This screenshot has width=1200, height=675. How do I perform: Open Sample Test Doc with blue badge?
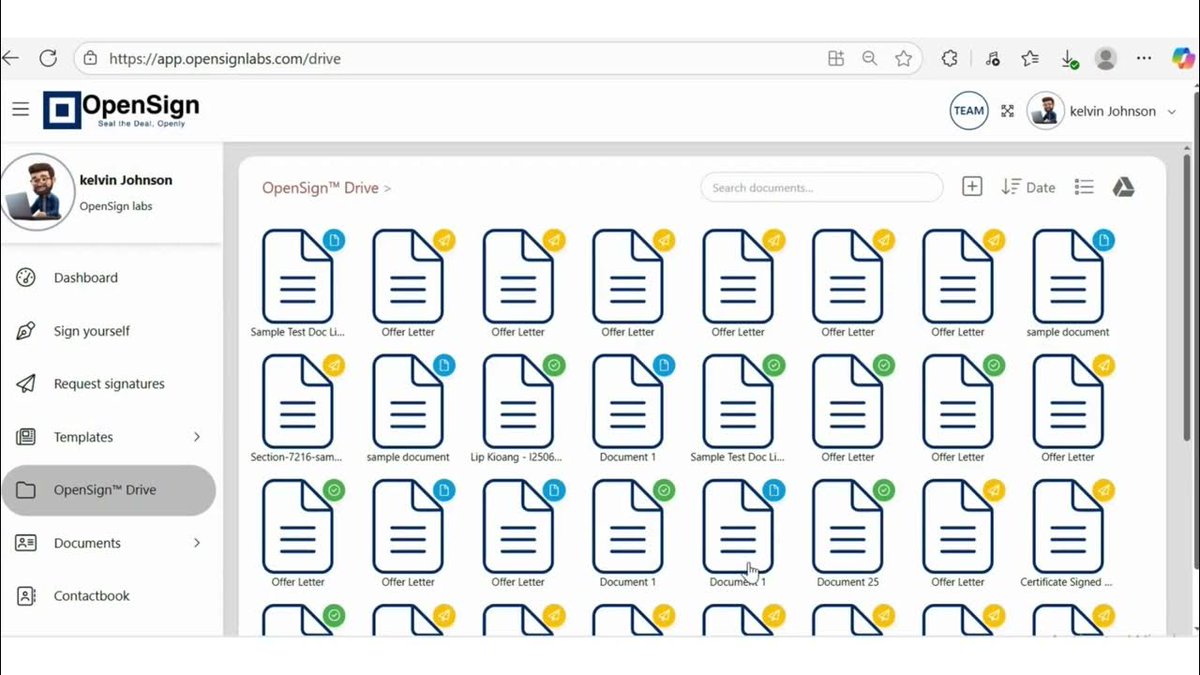click(x=298, y=285)
